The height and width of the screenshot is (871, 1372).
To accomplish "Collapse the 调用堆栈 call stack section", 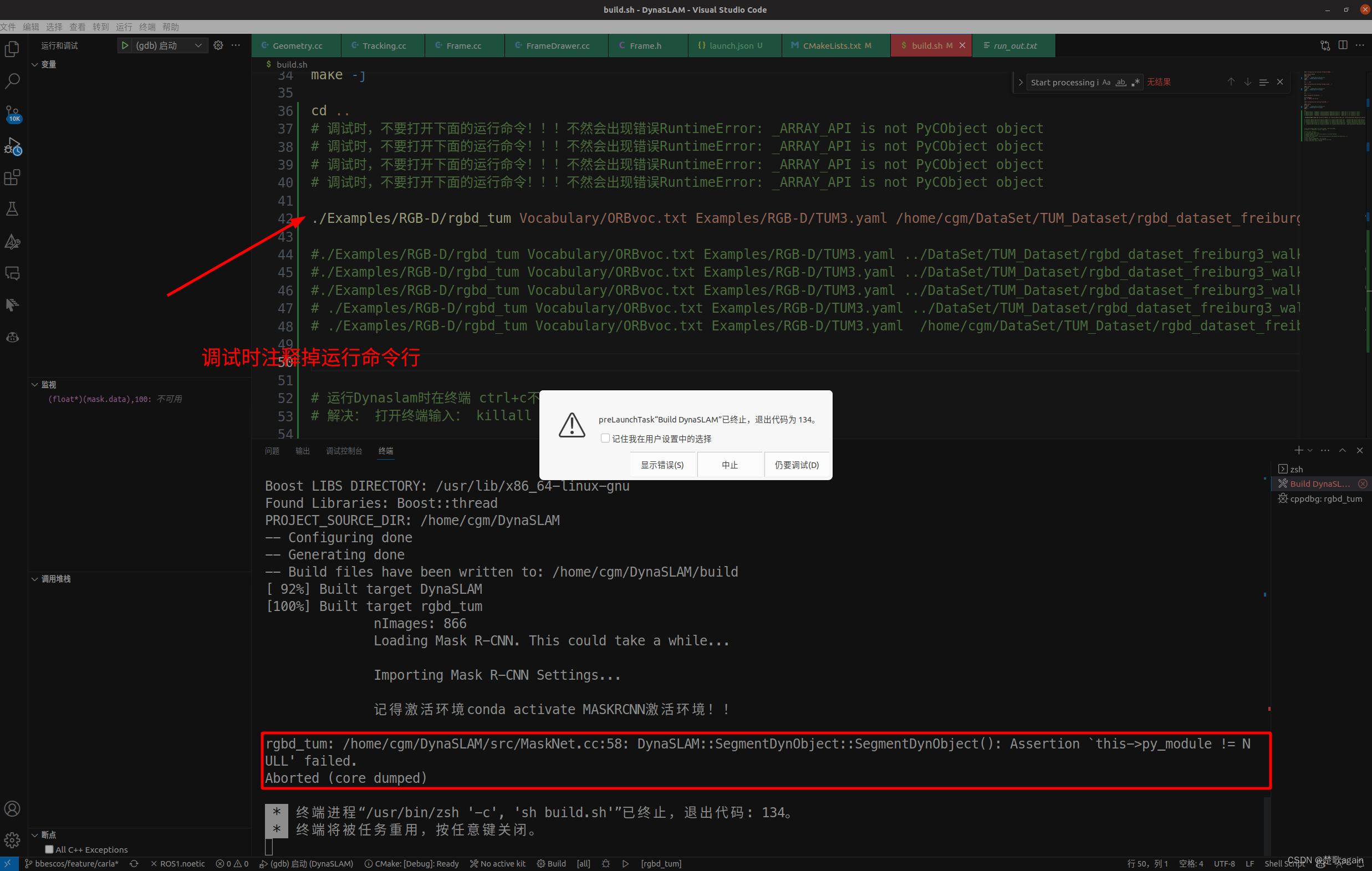I will coord(34,579).
